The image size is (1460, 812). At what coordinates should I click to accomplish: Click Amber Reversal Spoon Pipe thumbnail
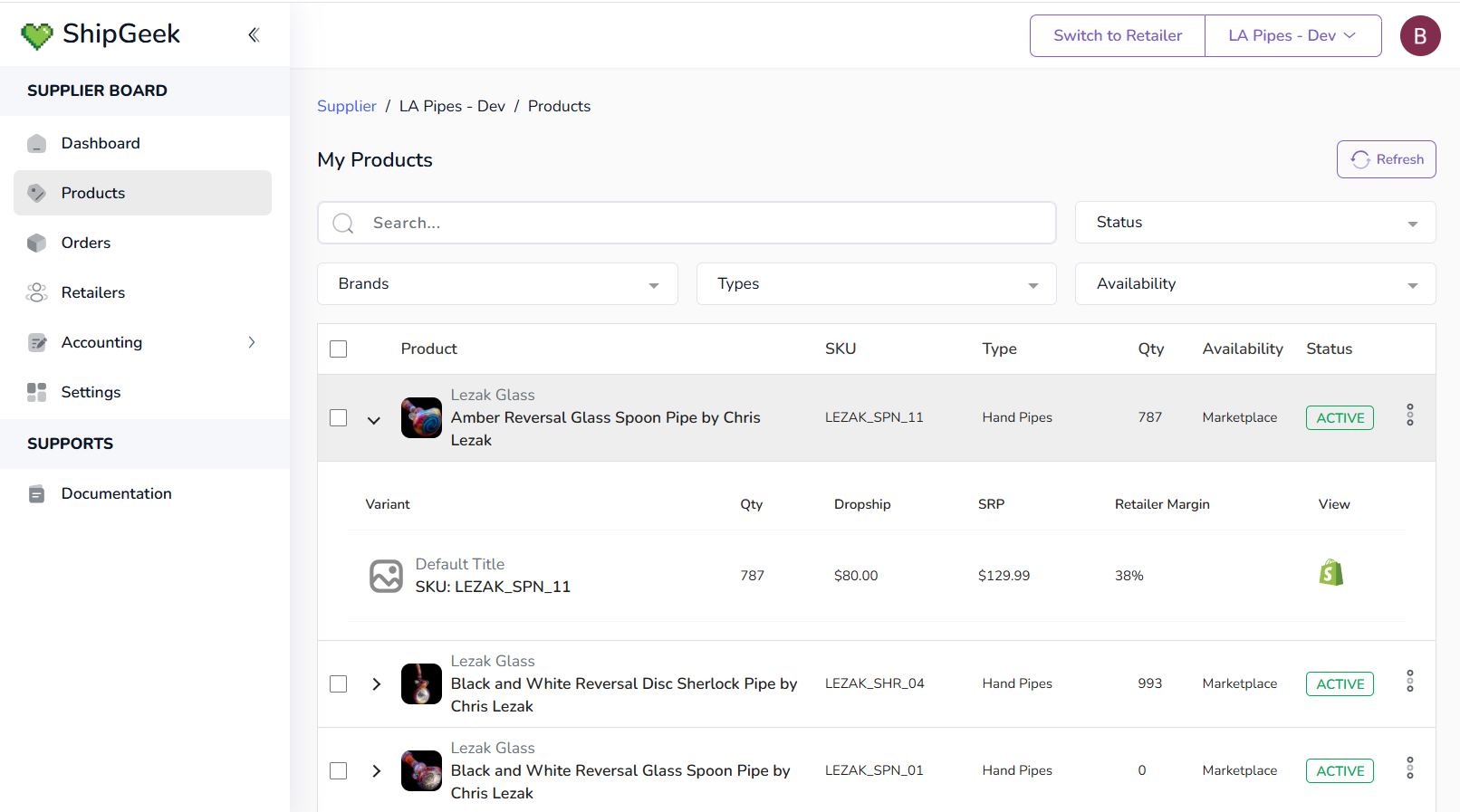point(421,417)
